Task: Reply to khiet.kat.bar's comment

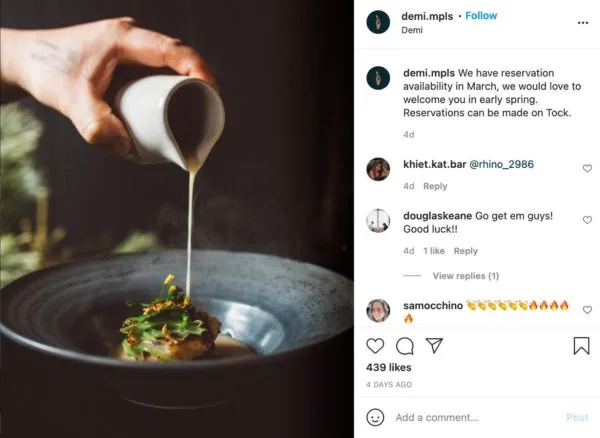Action: (435, 186)
